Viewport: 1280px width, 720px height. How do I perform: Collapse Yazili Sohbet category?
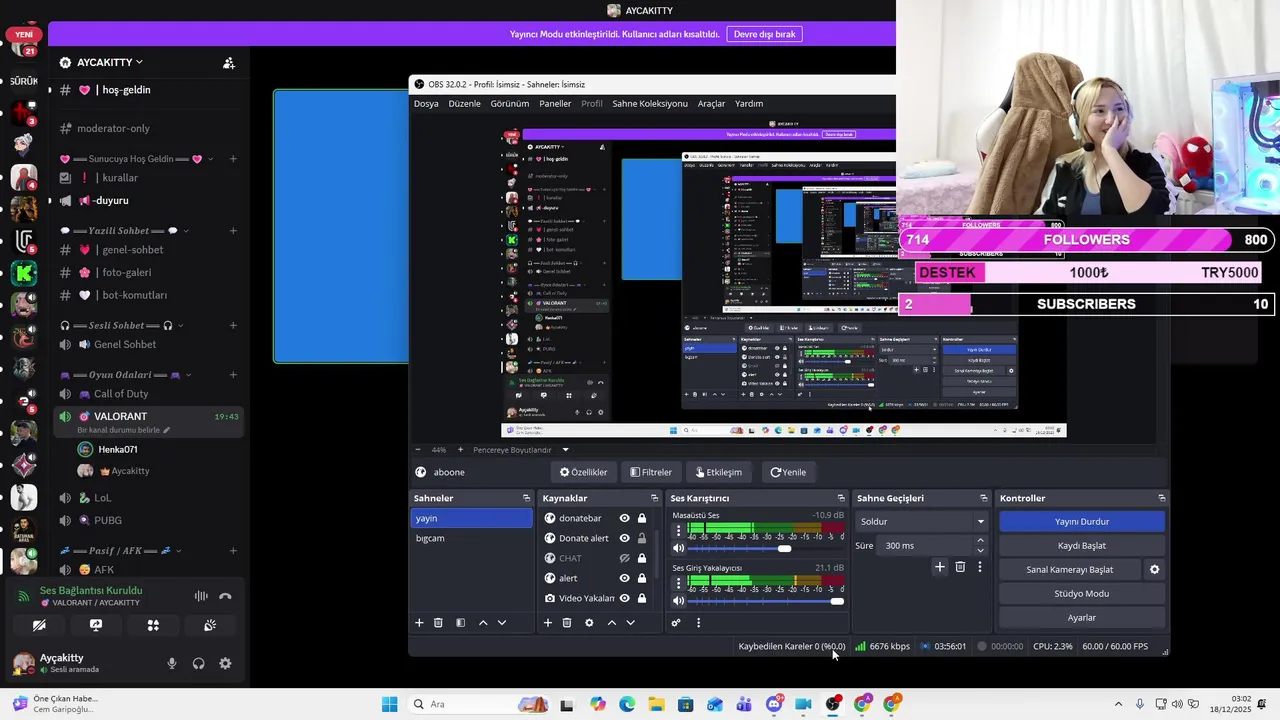[123, 231]
